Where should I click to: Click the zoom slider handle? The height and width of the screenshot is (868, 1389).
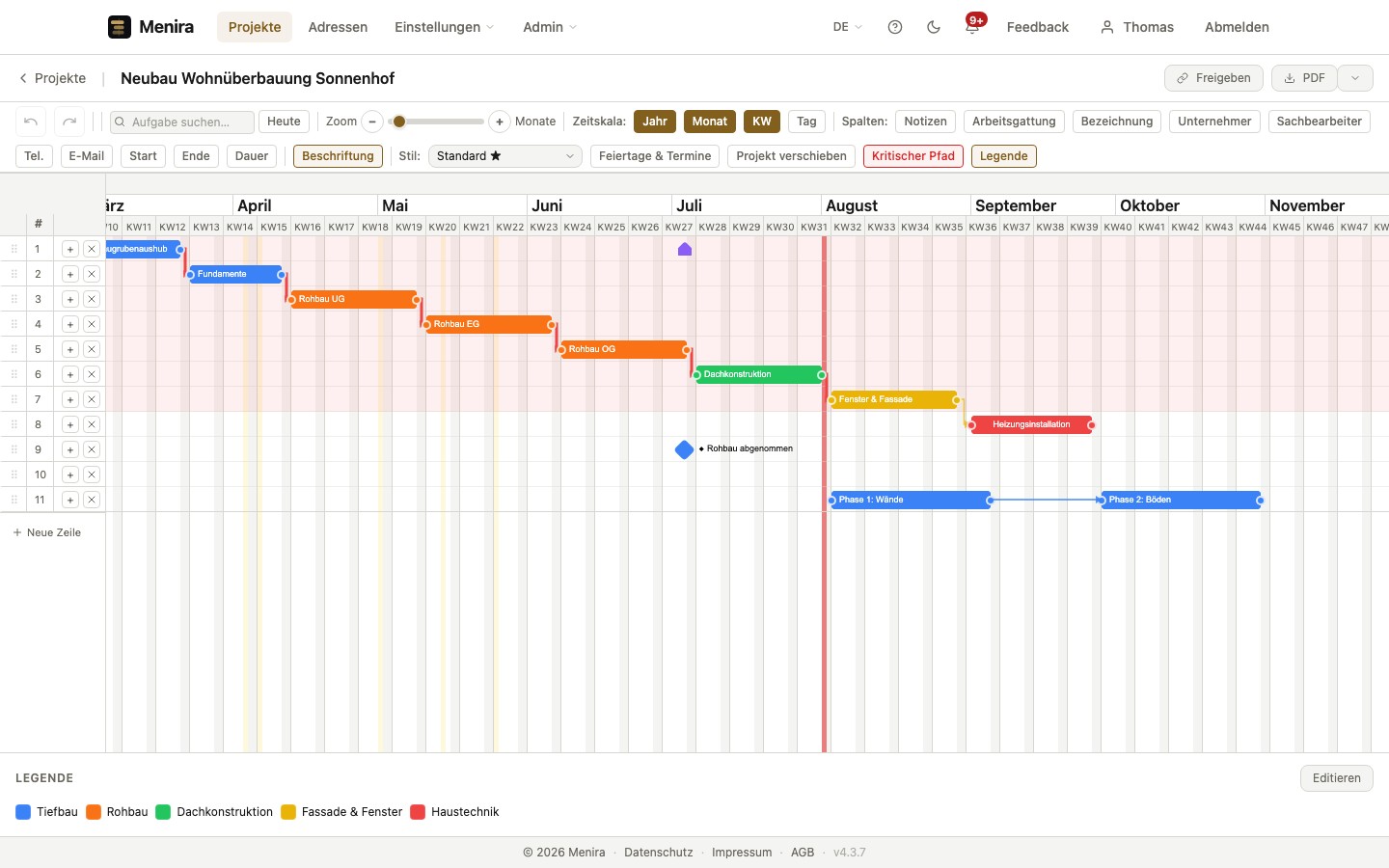click(x=399, y=122)
